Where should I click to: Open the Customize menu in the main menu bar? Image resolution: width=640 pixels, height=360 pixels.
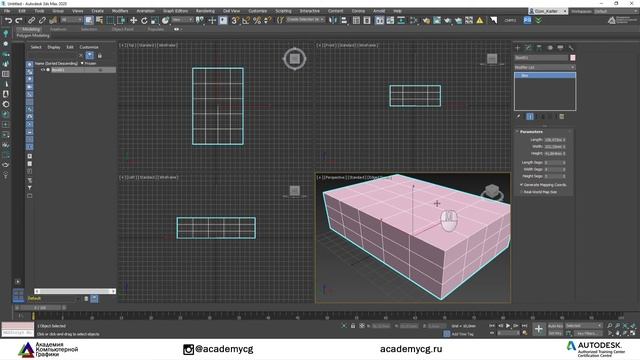coord(258,11)
